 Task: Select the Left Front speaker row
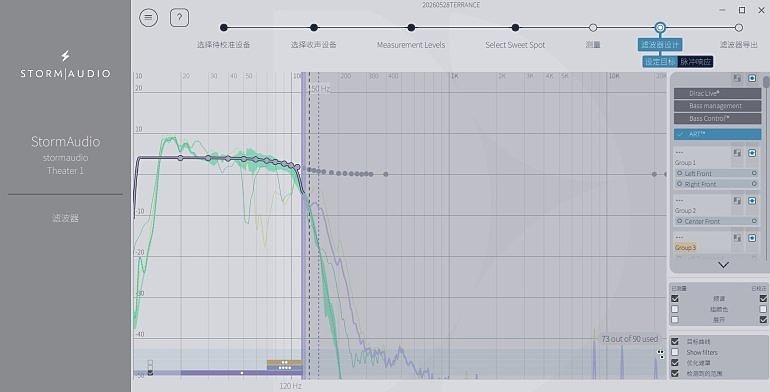(717, 173)
